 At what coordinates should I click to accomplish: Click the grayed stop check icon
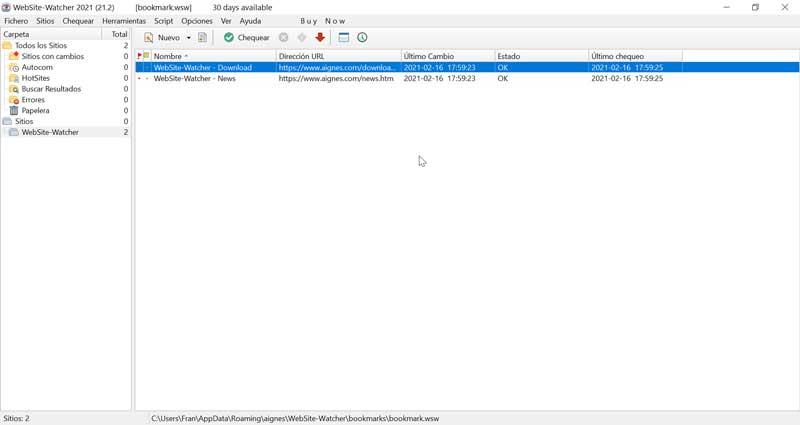coord(284,38)
